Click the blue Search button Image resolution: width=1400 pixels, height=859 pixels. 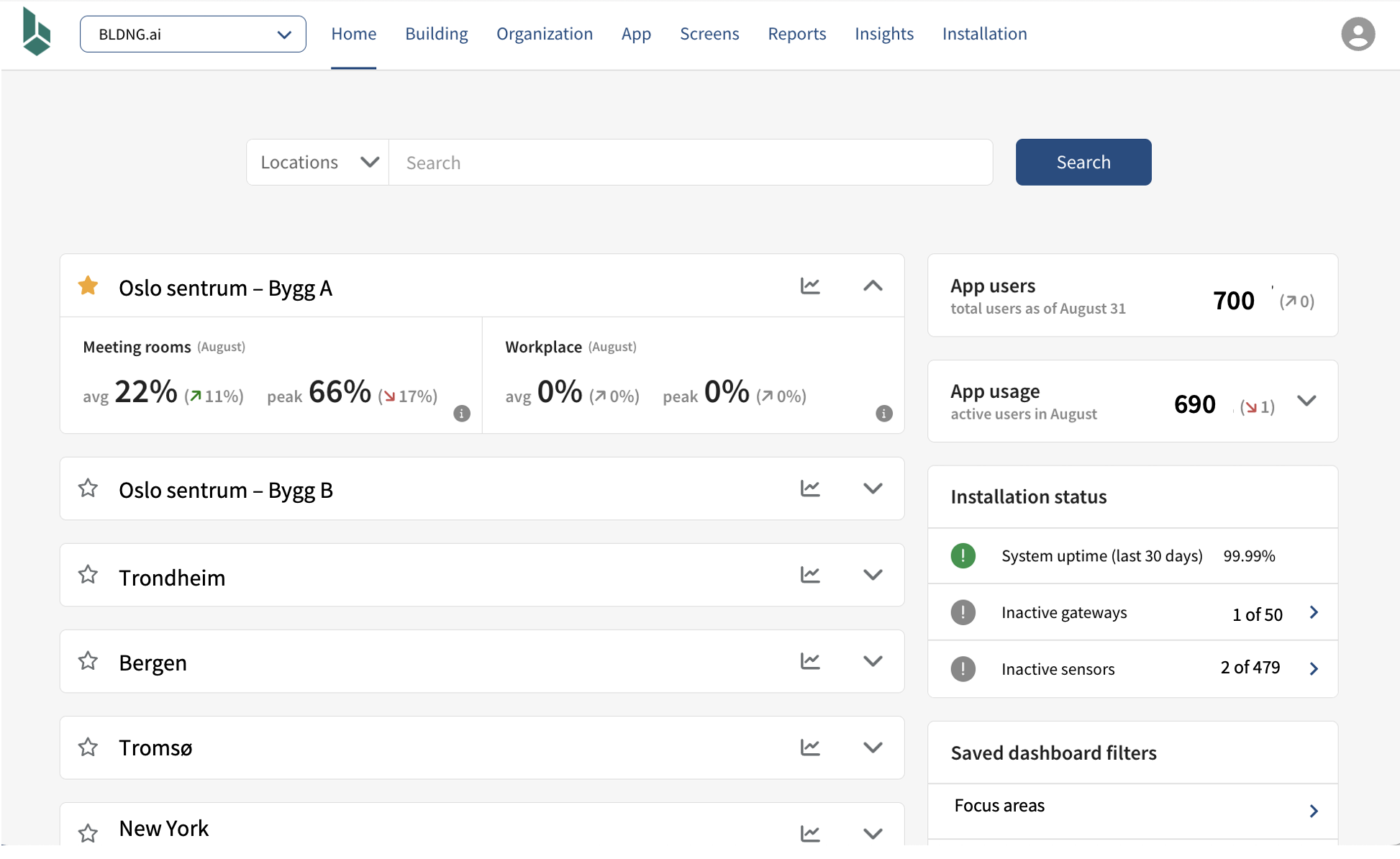point(1083,162)
